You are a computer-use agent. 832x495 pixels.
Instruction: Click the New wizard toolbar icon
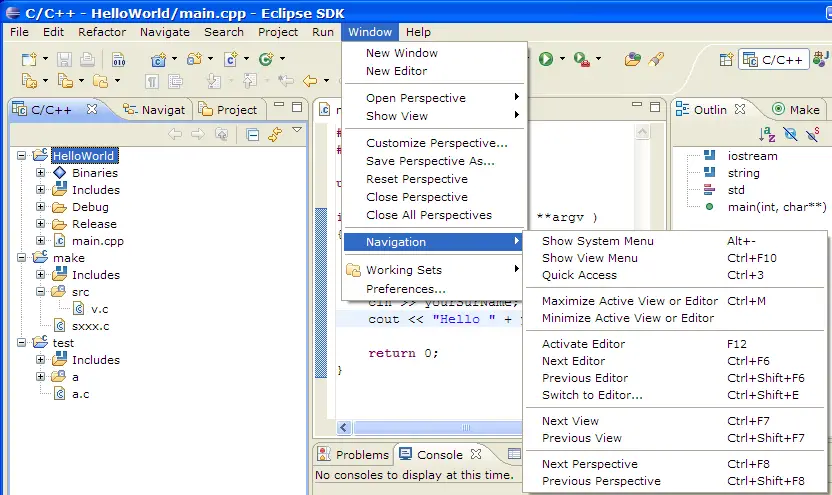tap(26, 60)
